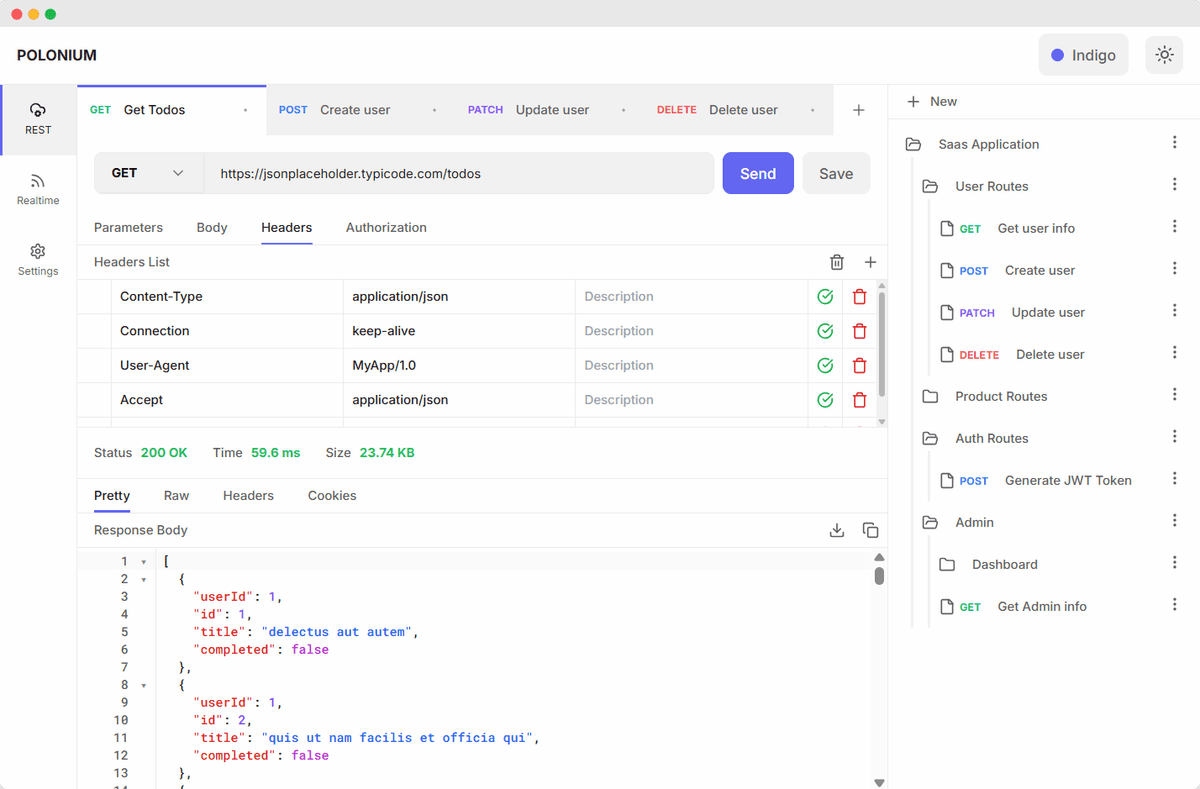Collapse the Admin folder
1200x789 pixels.
pyautogui.click(x=930, y=522)
